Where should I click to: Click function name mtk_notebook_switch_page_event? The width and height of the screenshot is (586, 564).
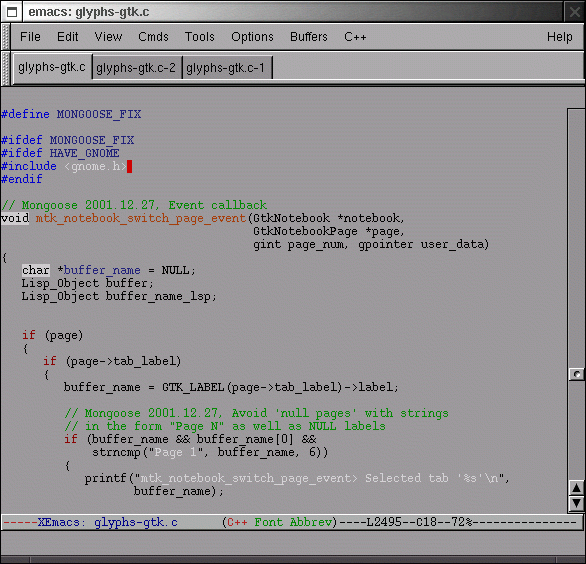(x=141, y=218)
